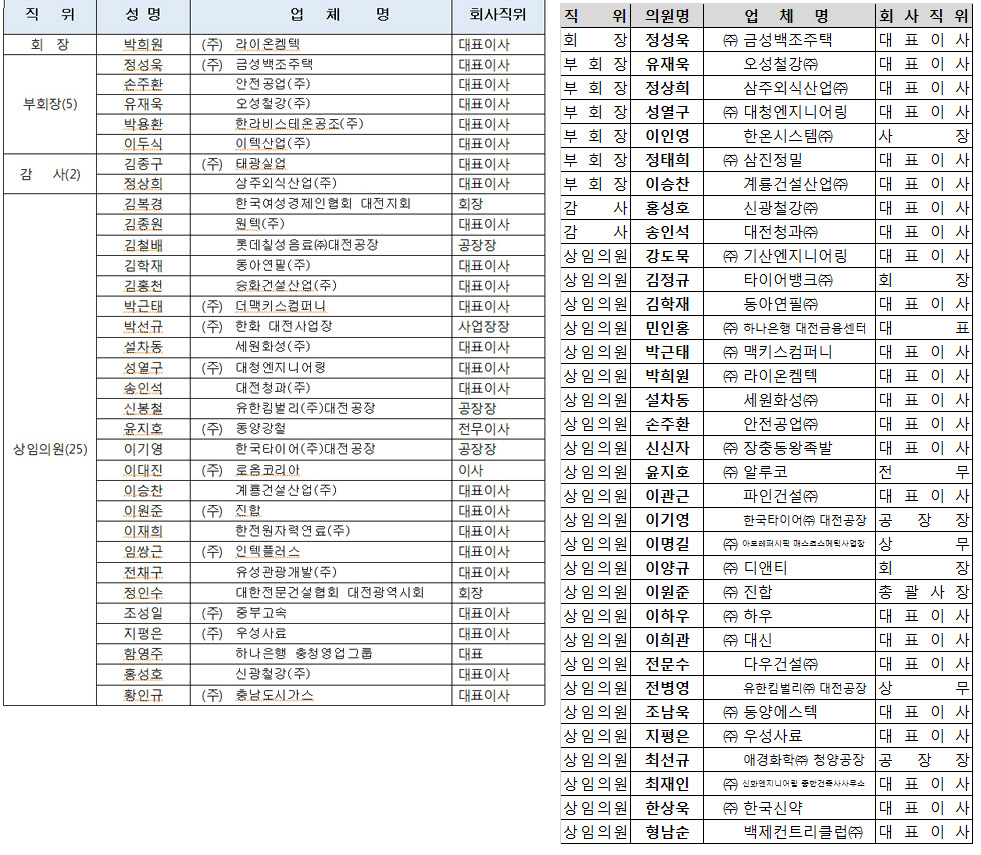Click '전무이사' title in 동양강철 row
The width and height of the screenshot is (981, 855).
pos(484,429)
